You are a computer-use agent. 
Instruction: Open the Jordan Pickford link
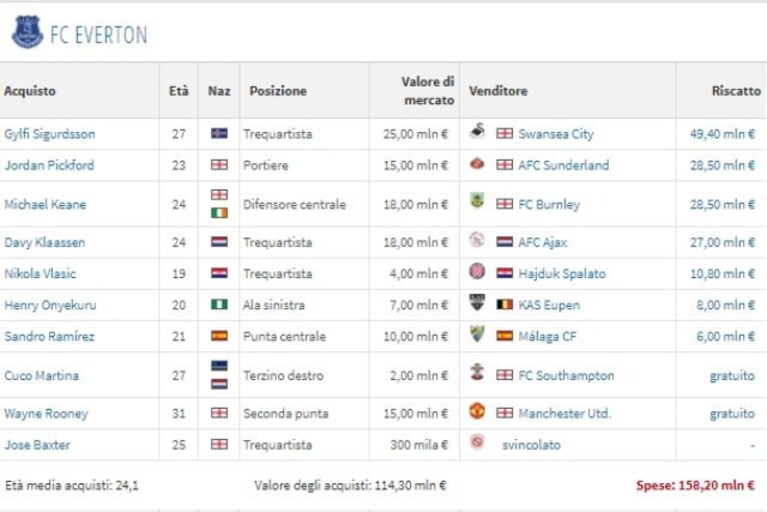(x=49, y=165)
